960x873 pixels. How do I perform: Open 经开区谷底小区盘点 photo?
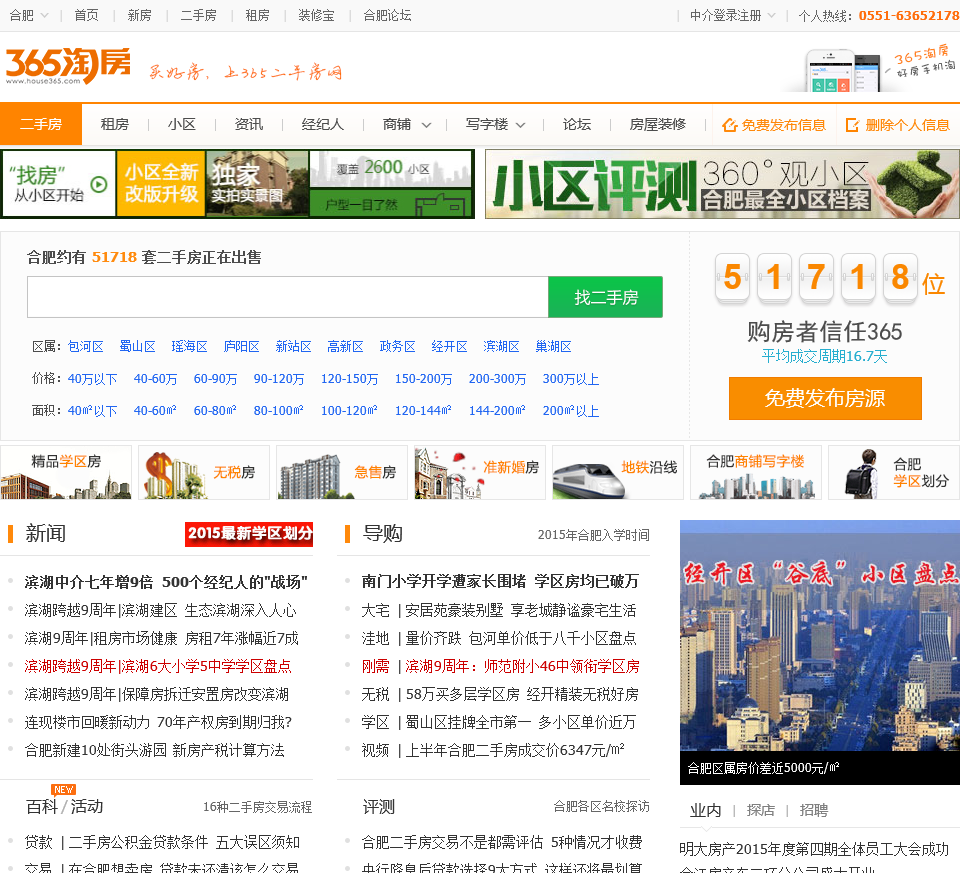[819, 652]
